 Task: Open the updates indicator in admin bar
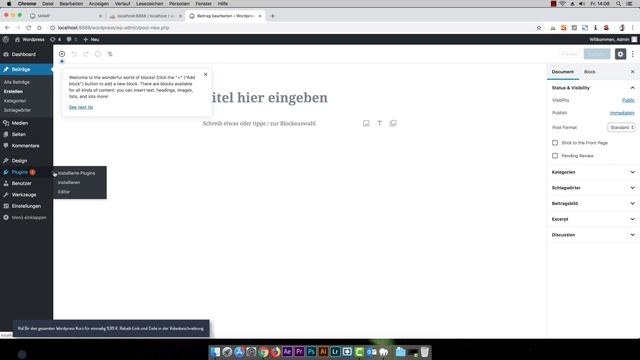[x=56, y=40]
